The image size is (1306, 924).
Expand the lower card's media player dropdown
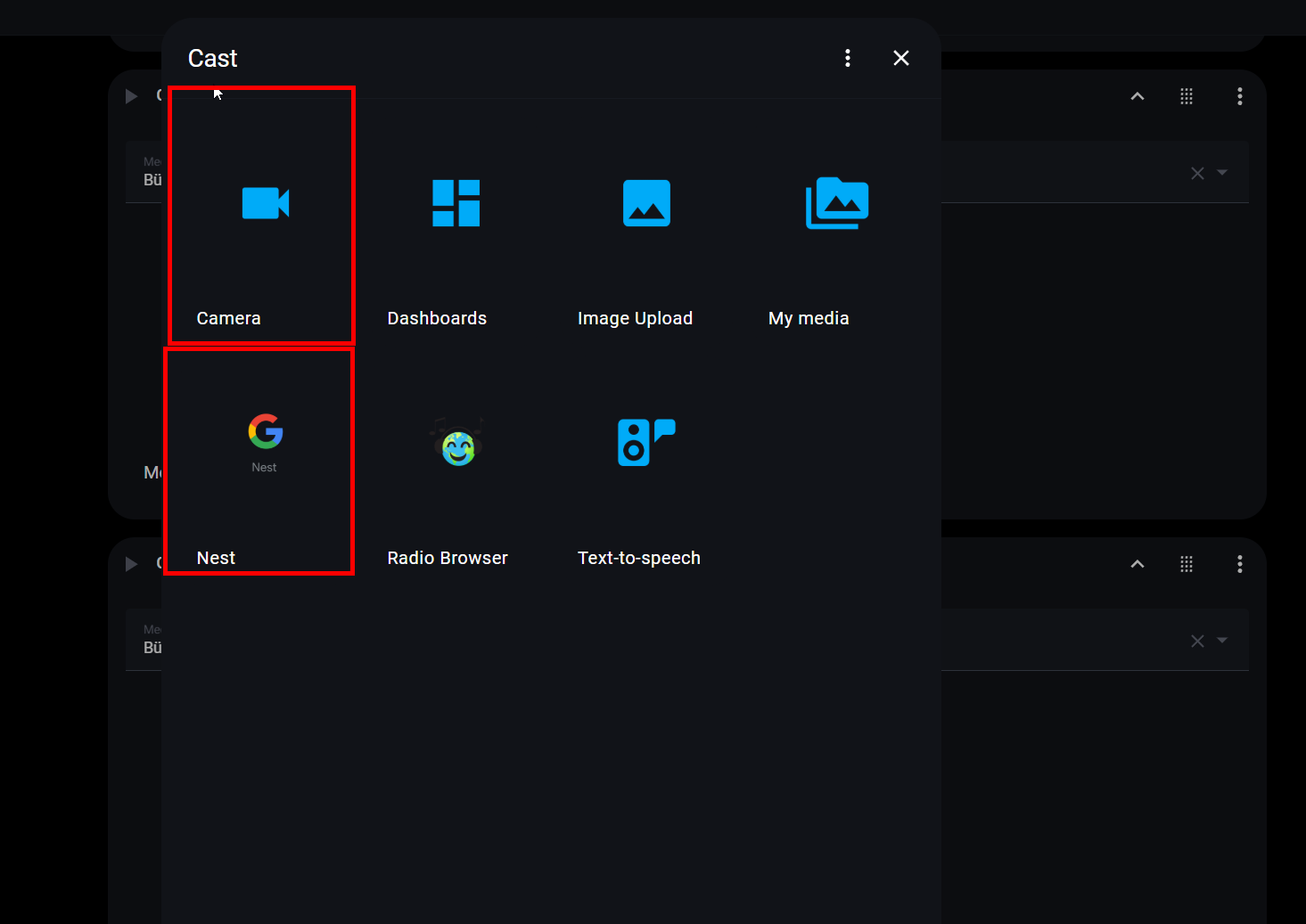tap(1222, 641)
